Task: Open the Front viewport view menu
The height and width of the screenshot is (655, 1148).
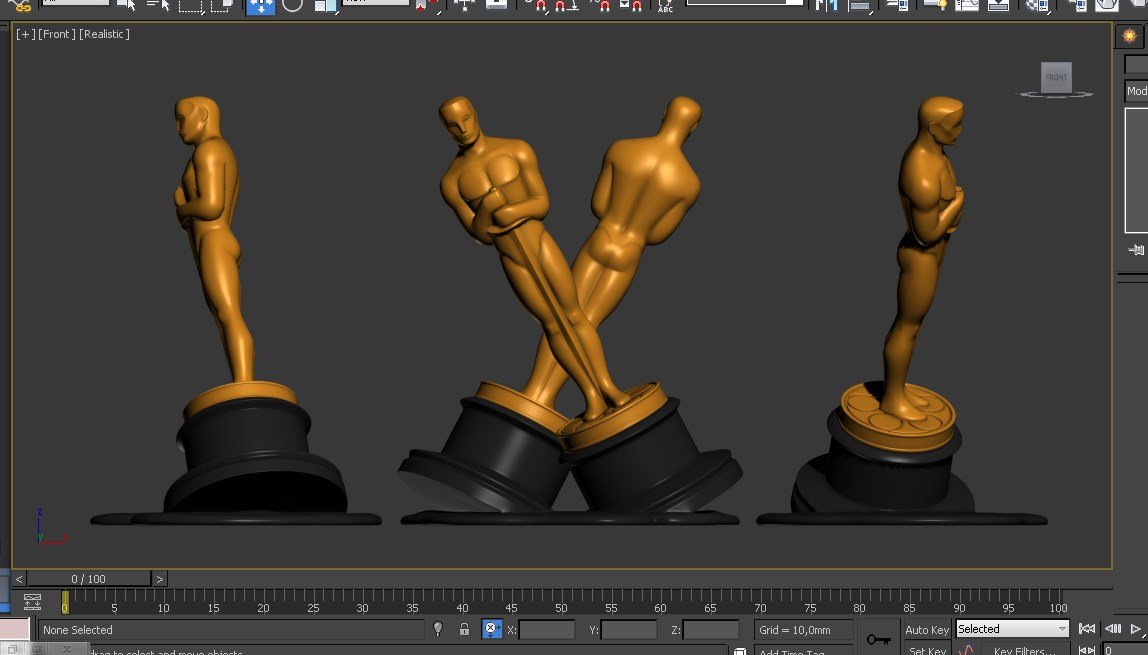Action: [57, 34]
